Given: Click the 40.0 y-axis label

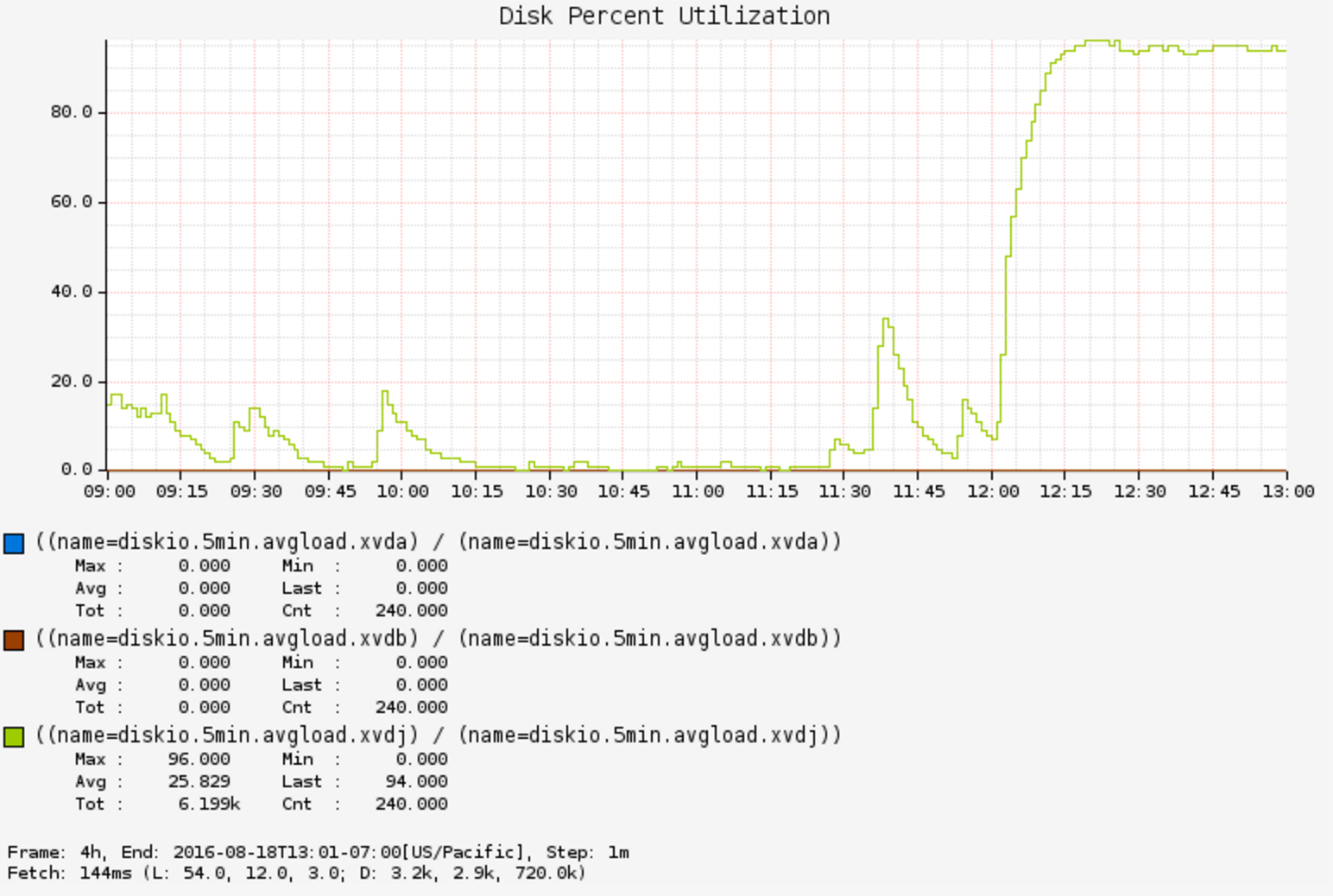Looking at the screenshot, I should (x=71, y=292).
